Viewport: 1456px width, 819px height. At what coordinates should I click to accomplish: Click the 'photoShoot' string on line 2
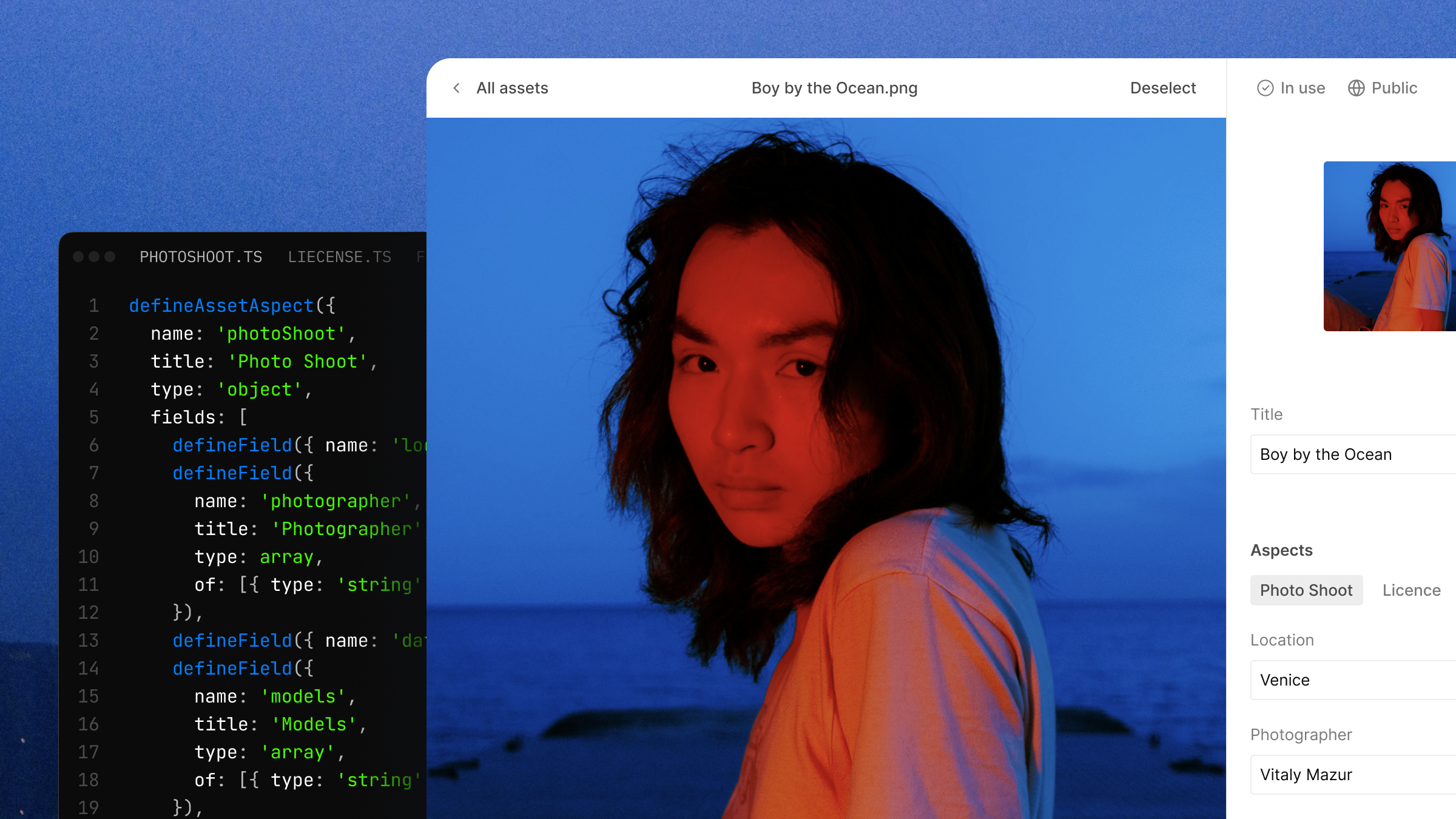point(281,334)
